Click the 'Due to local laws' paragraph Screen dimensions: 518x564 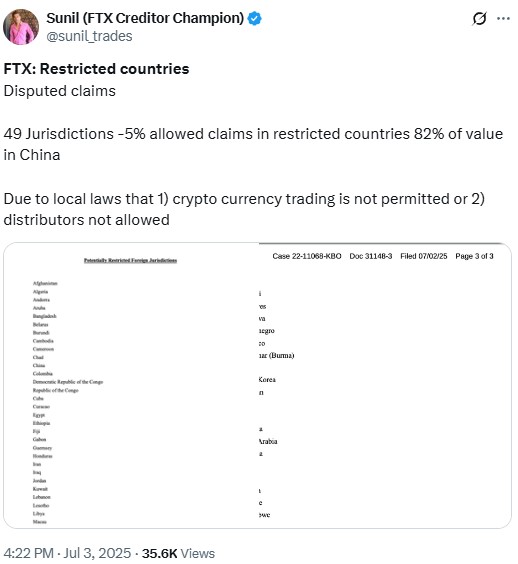tap(244, 209)
